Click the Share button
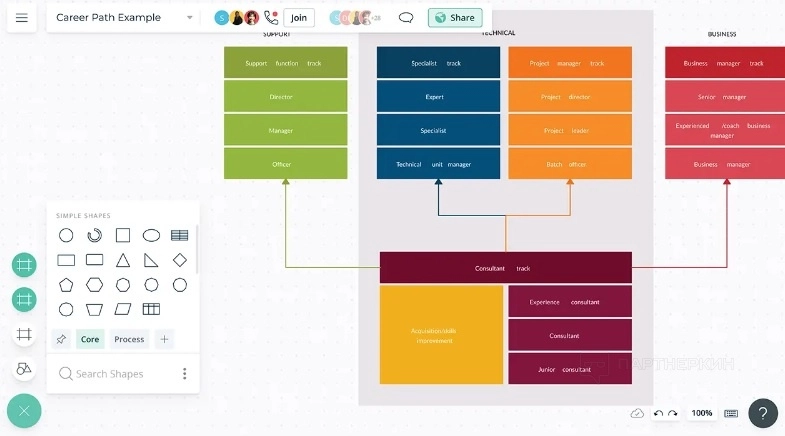 (x=455, y=18)
